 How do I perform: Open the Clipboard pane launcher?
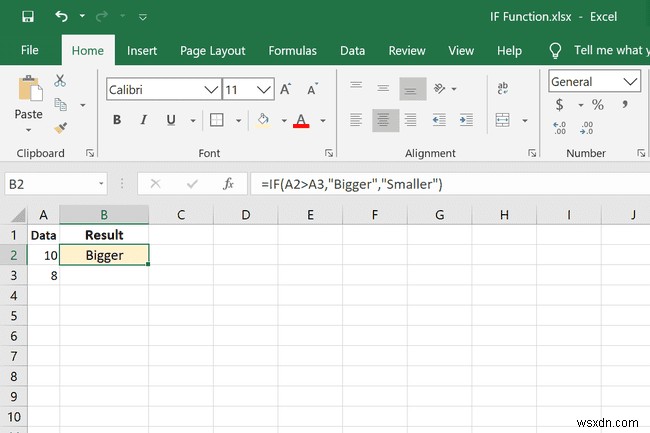coord(90,153)
